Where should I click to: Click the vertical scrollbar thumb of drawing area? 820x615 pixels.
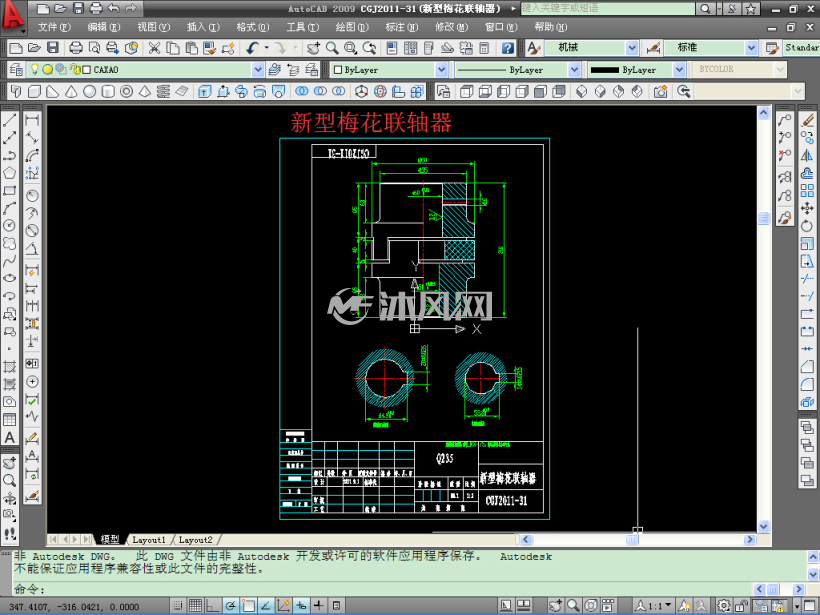click(x=764, y=218)
